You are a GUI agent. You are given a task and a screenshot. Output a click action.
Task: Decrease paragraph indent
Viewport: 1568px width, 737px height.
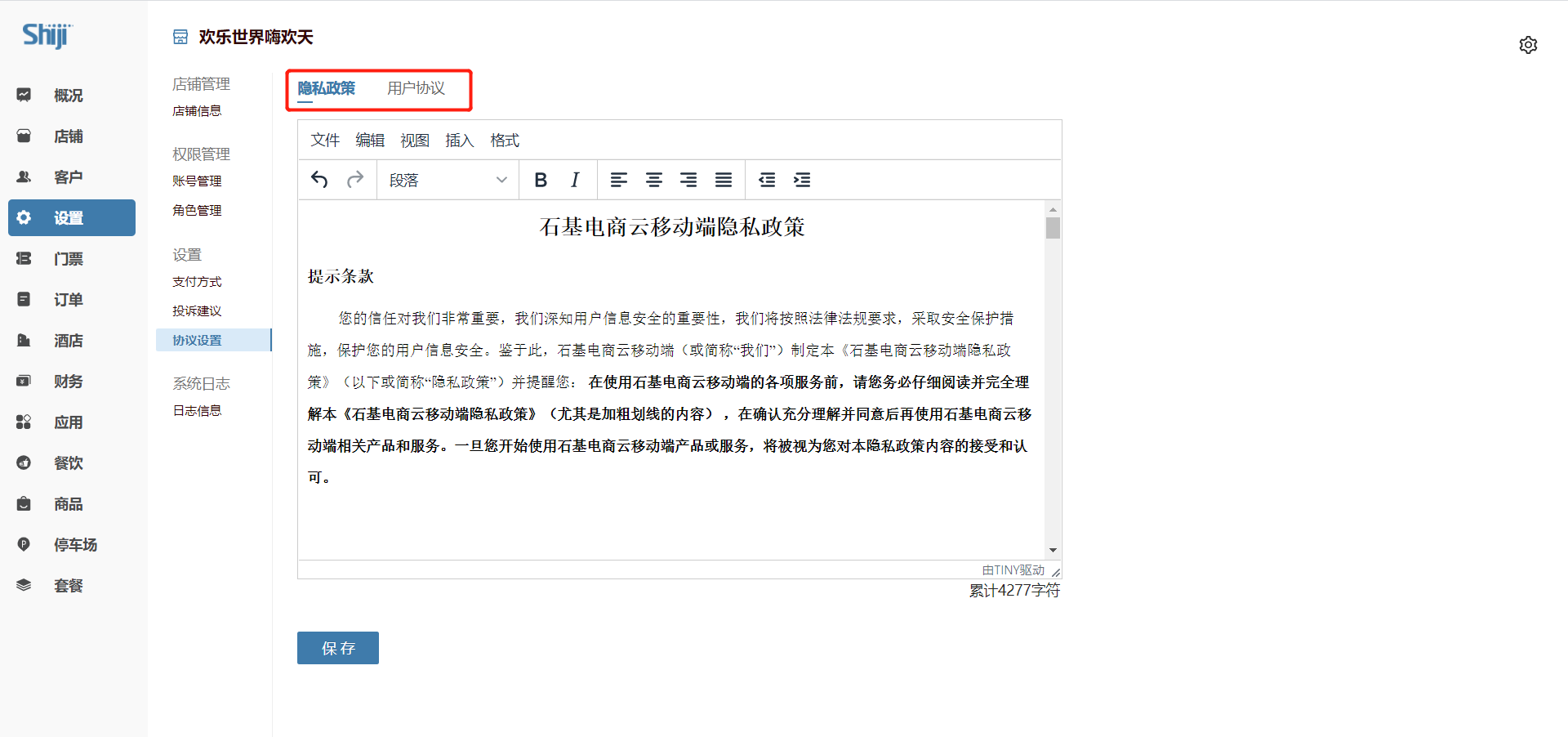pyautogui.click(x=767, y=180)
